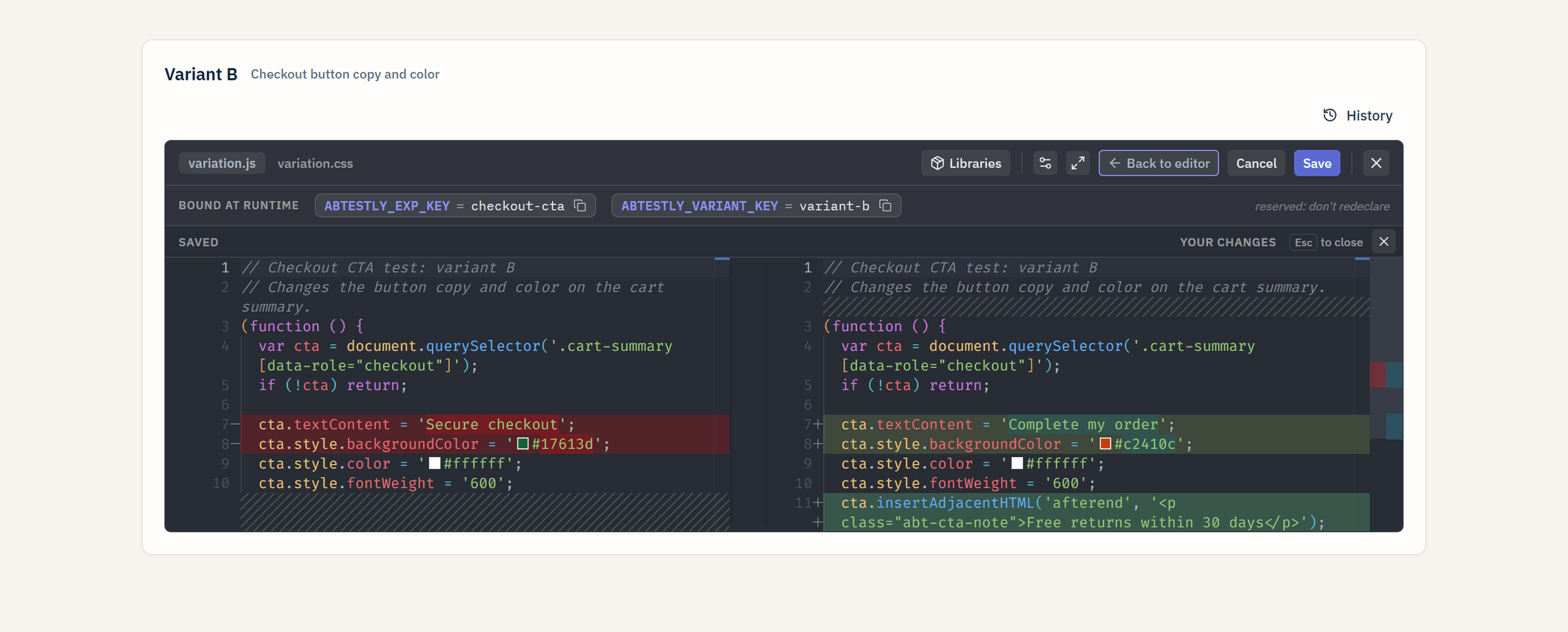Open the Libraries menu
This screenshot has height=632, width=1568.
[x=966, y=163]
